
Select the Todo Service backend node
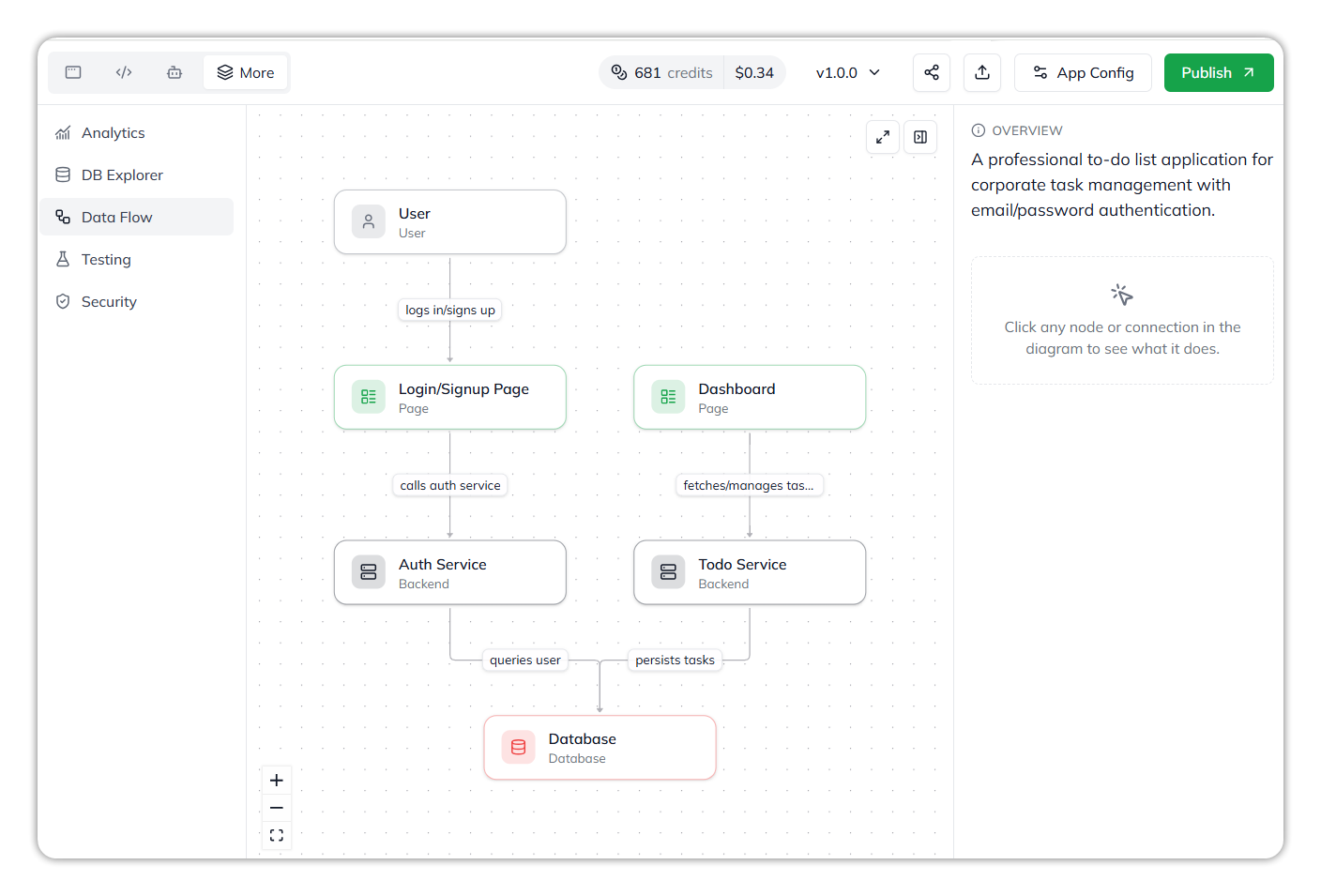(x=750, y=572)
